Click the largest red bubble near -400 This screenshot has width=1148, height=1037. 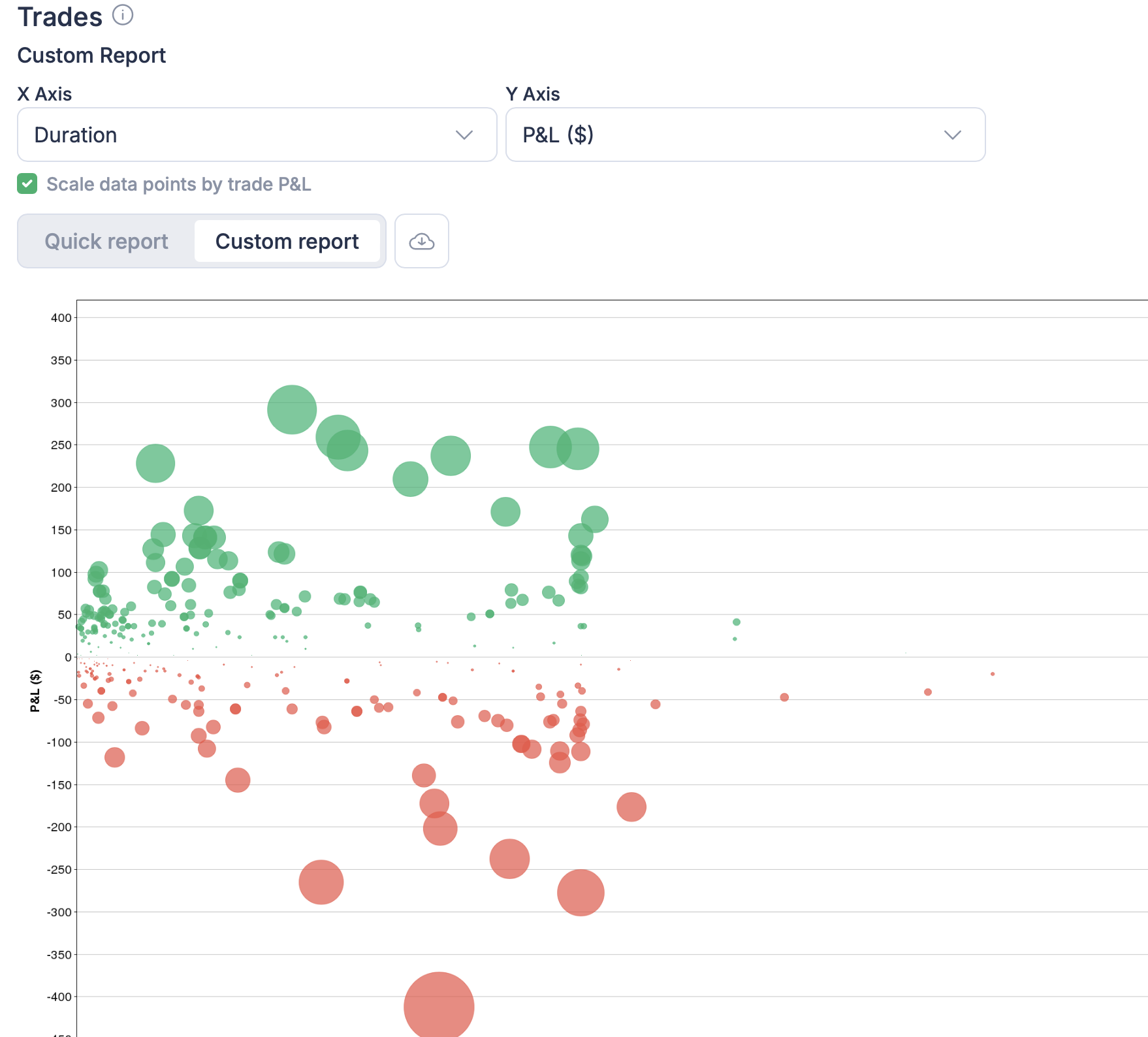pyautogui.click(x=439, y=1006)
